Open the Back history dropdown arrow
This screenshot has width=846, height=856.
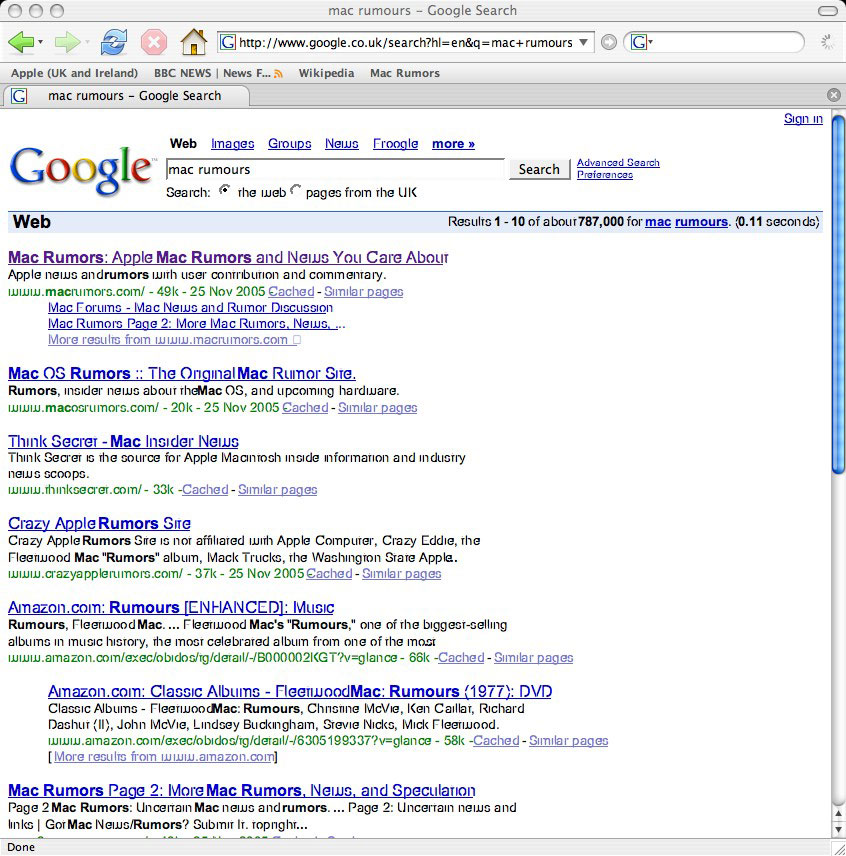point(40,42)
